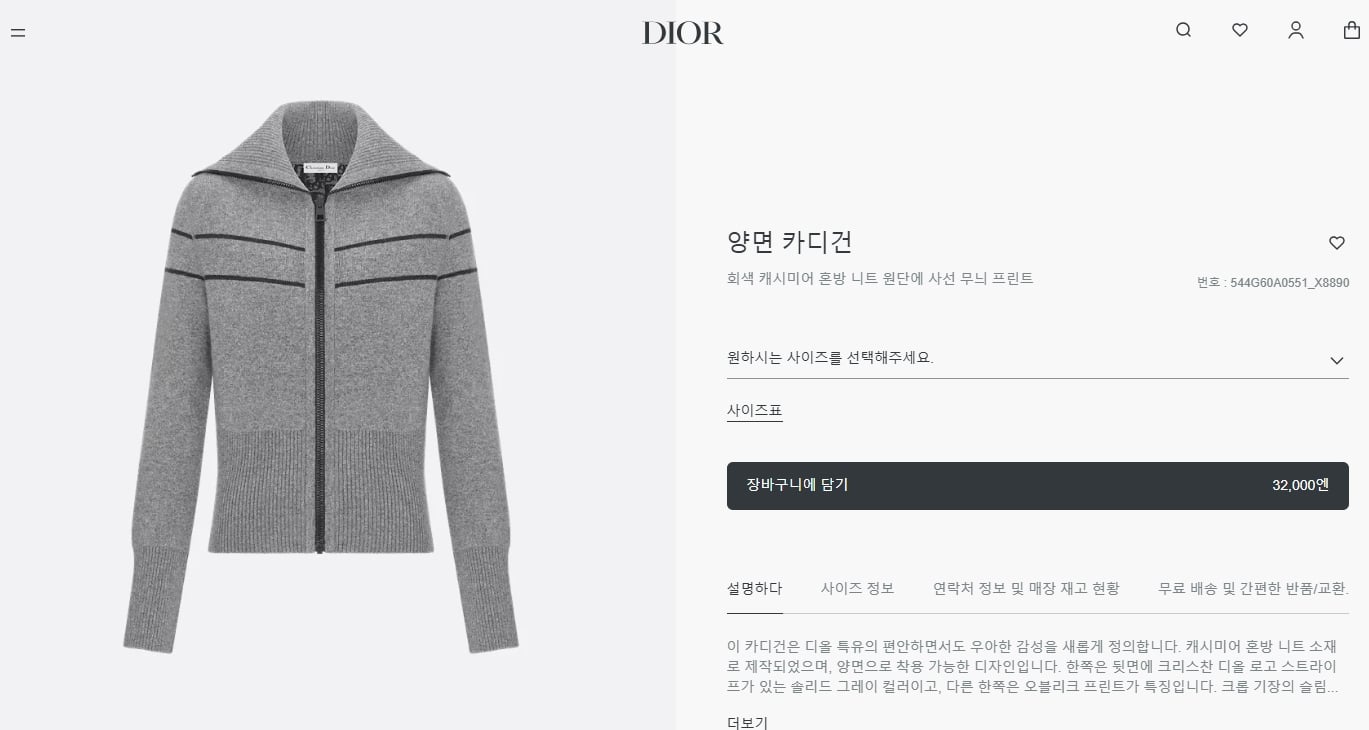Click the 장바구니에 담기 button
This screenshot has height=730, width=1369.
pyautogui.click(x=1038, y=485)
